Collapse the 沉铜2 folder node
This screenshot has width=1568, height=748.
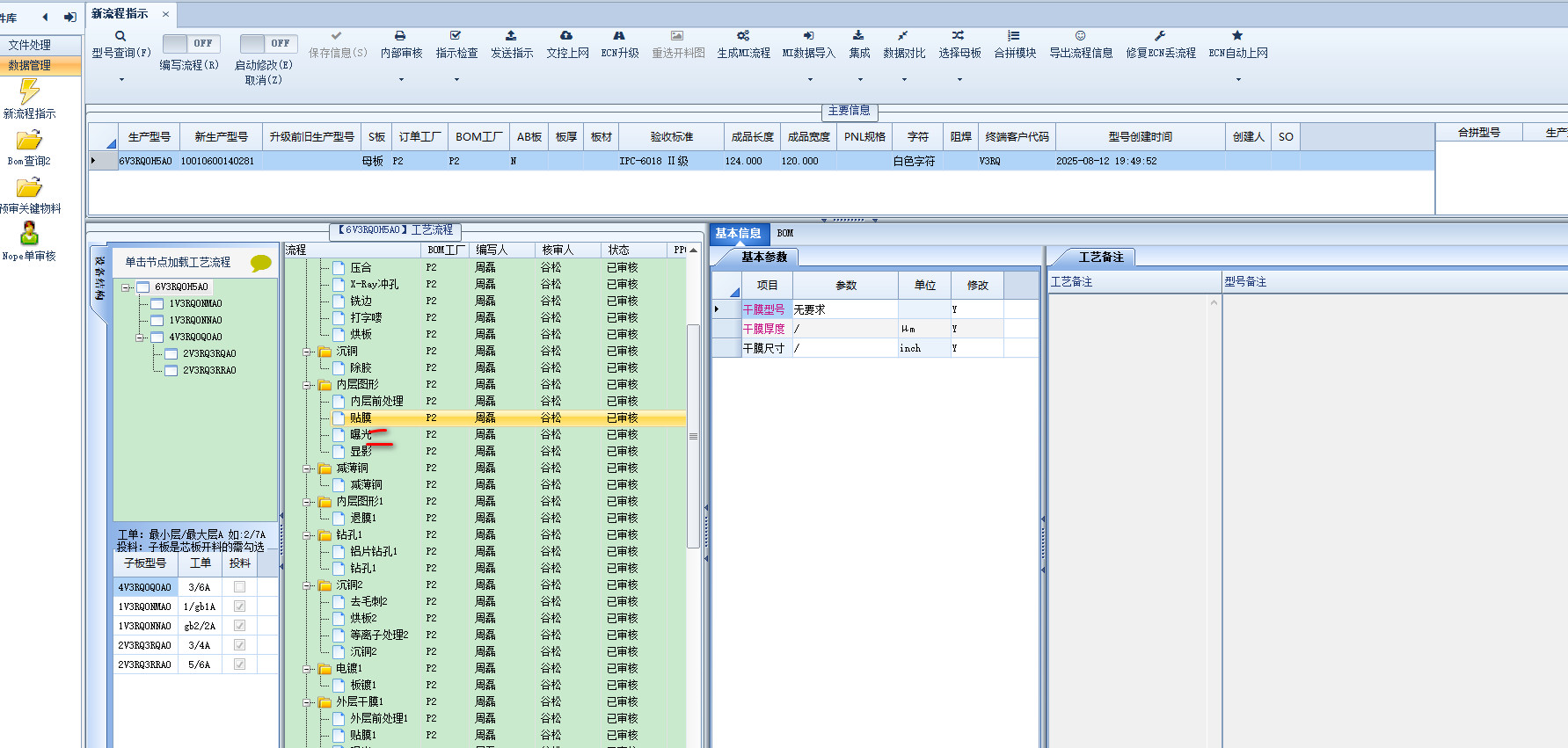(x=308, y=585)
